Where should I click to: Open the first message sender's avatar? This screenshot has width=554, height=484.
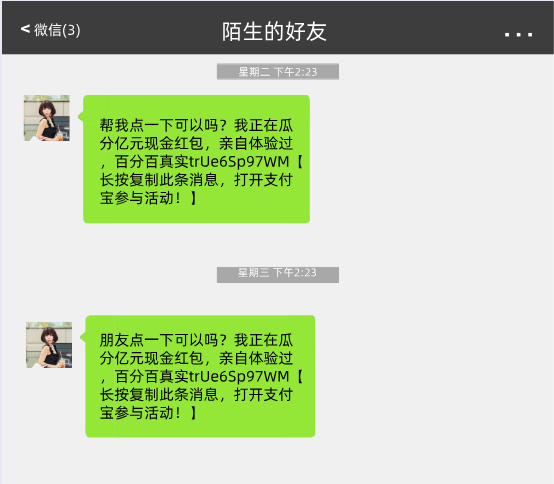point(47,118)
